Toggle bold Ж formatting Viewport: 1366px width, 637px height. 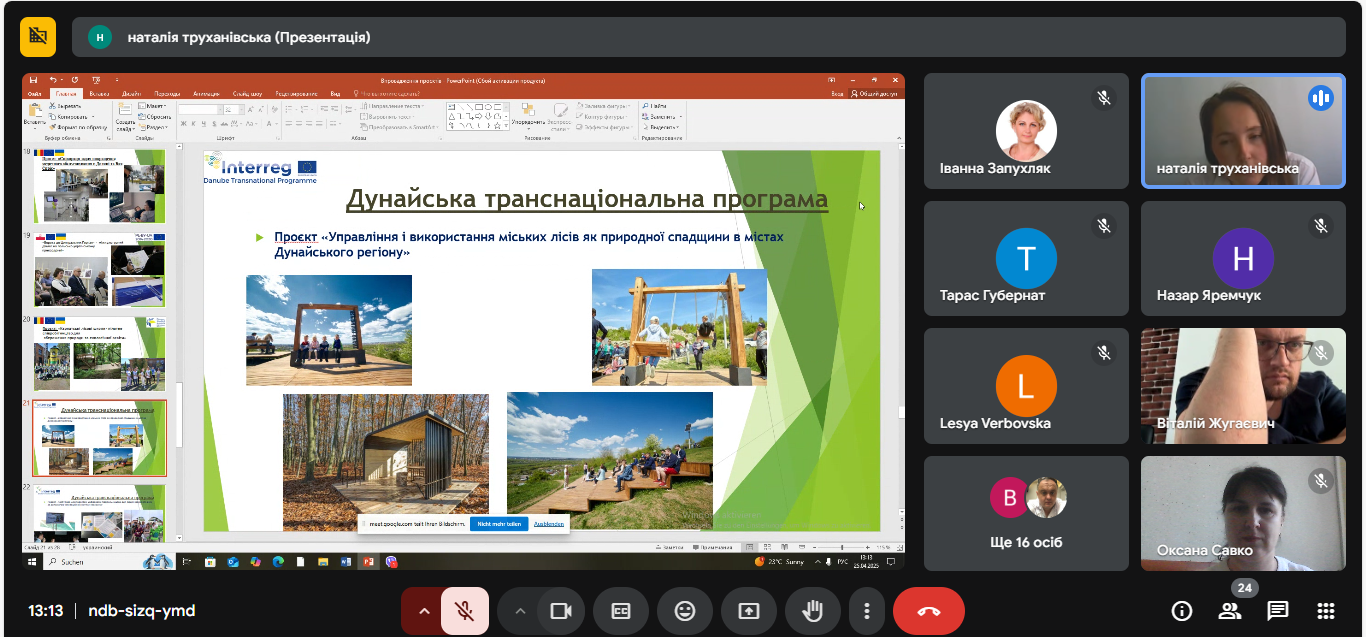[x=183, y=123]
